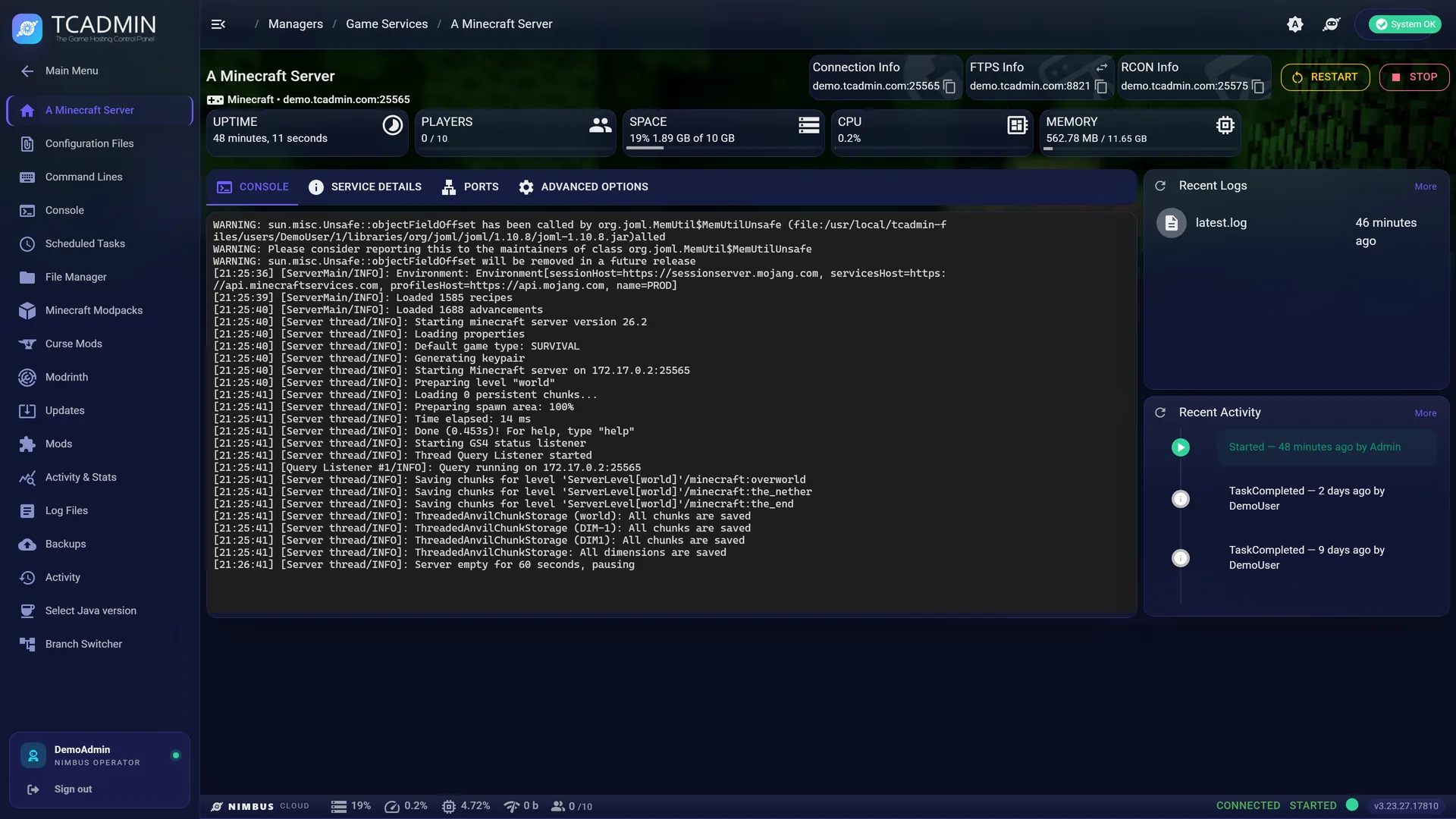Open the latest.log file icon
The height and width of the screenshot is (819, 1456).
click(x=1172, y=223)
